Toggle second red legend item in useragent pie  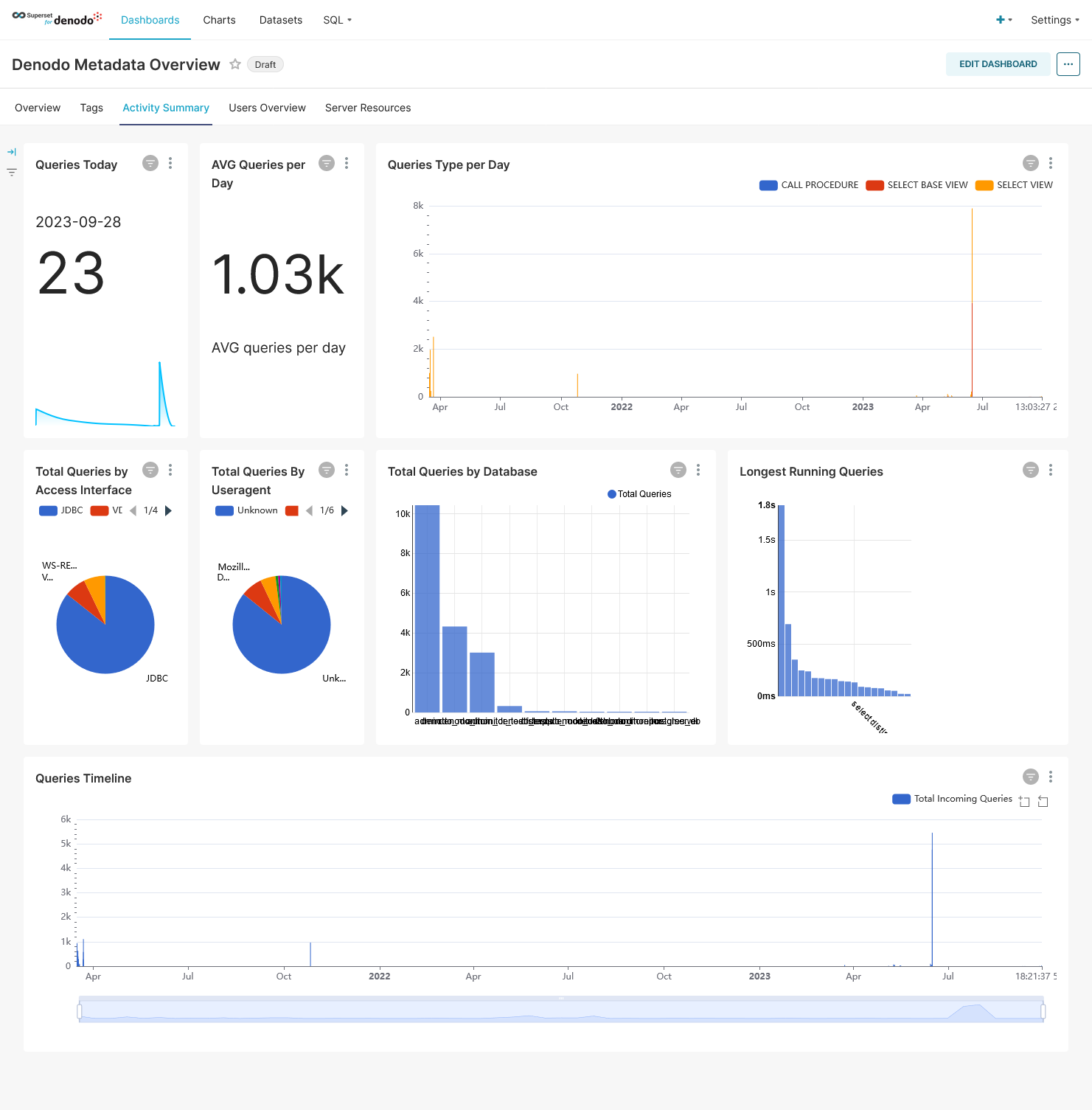(x=292, y=510)
